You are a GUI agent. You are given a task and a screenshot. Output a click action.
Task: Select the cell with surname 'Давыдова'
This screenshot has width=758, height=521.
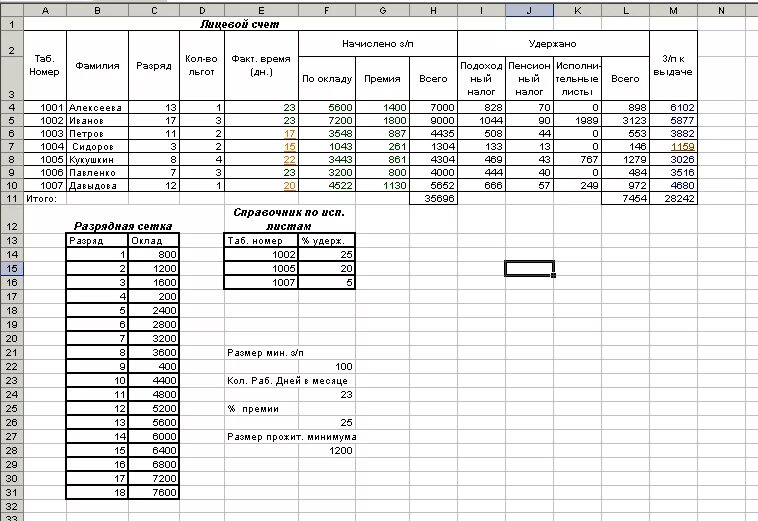coord(97,186)
